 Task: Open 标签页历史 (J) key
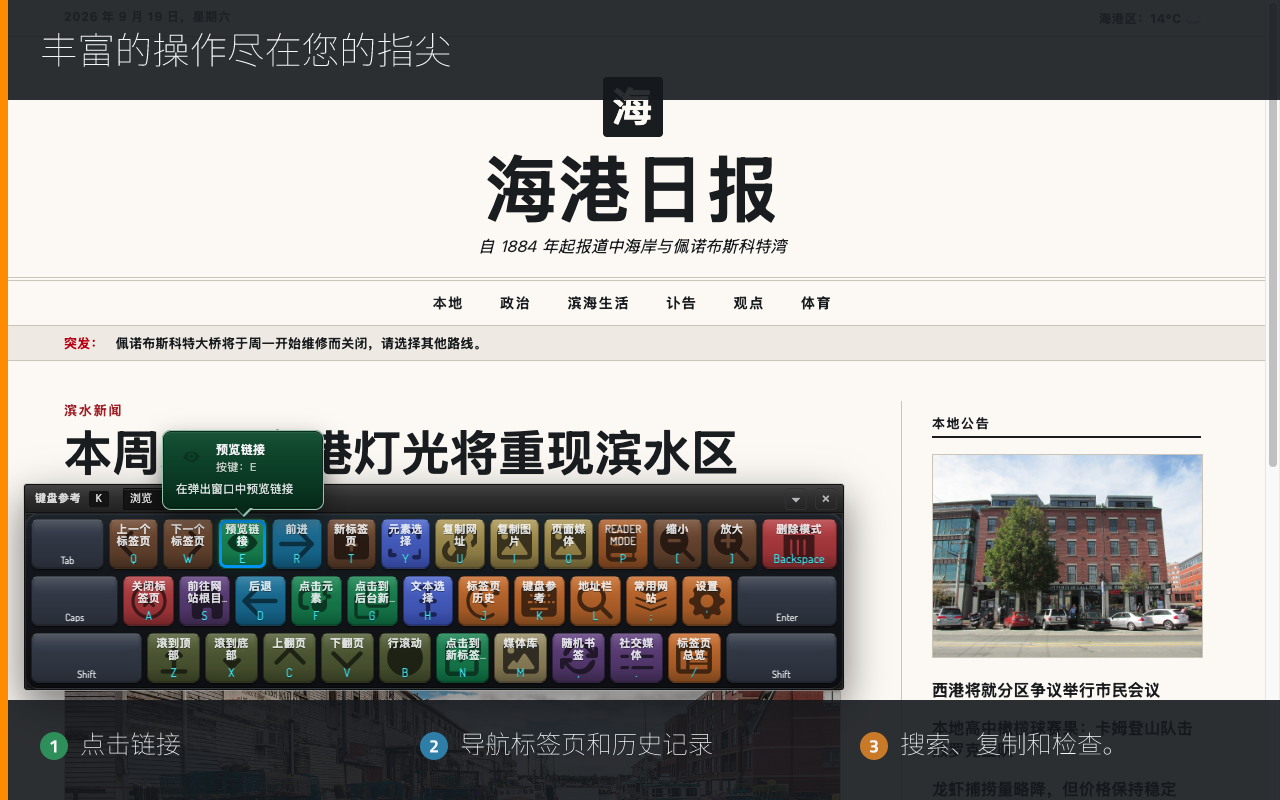point(483,601)
